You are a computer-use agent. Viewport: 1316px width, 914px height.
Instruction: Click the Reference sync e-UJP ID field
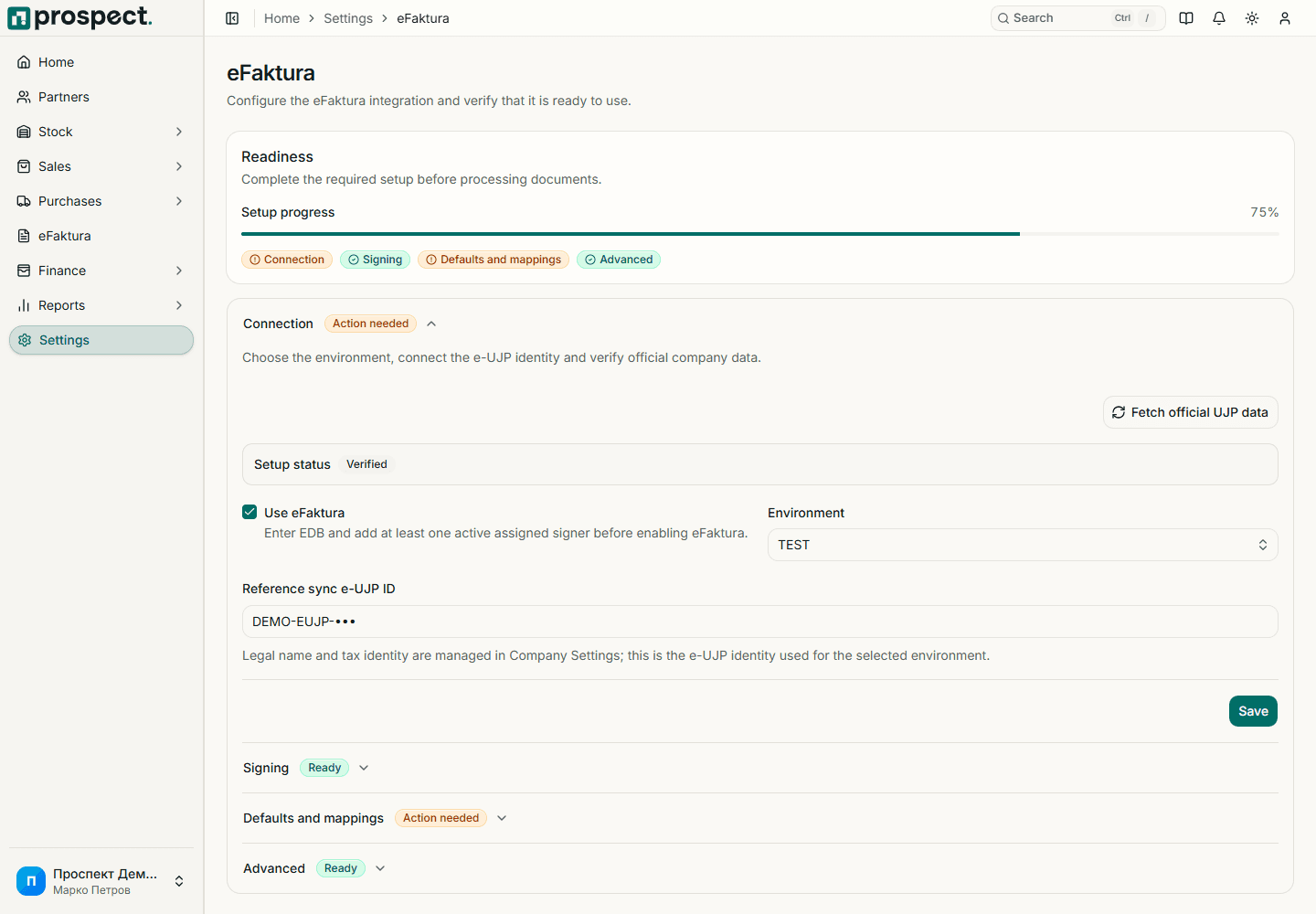click(760, 622)
